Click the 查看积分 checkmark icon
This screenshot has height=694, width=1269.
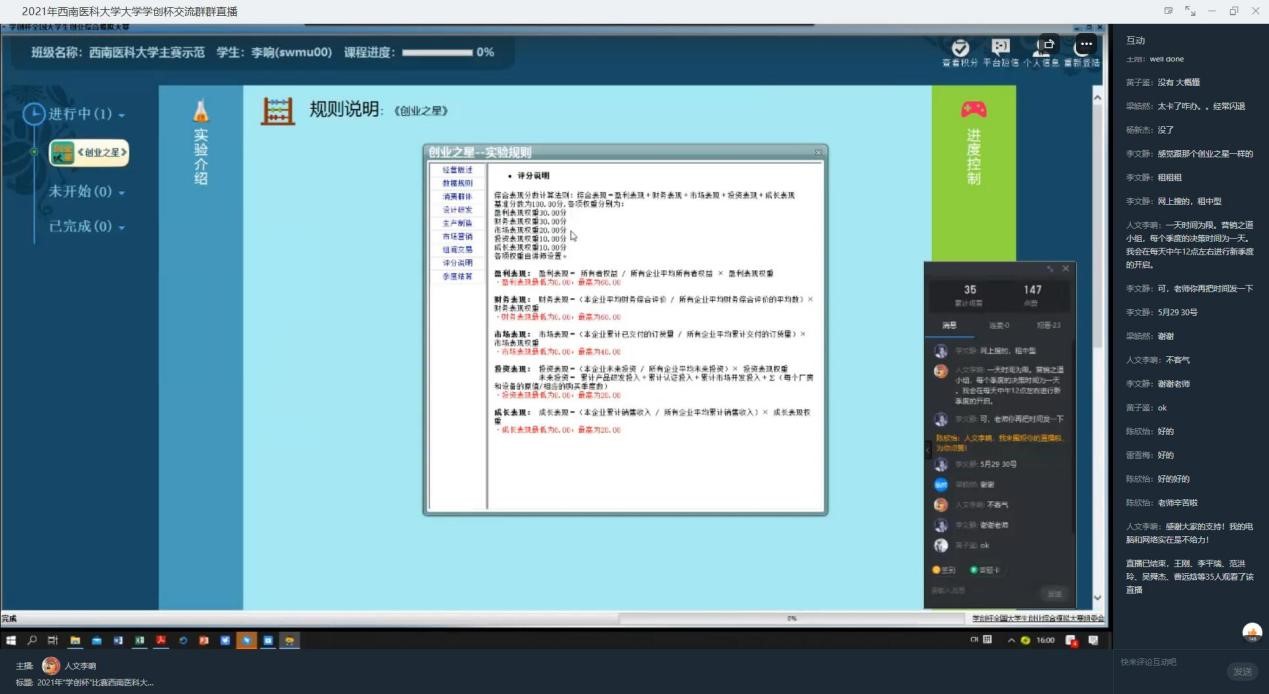pyautogui.click(x=960, y=47)
